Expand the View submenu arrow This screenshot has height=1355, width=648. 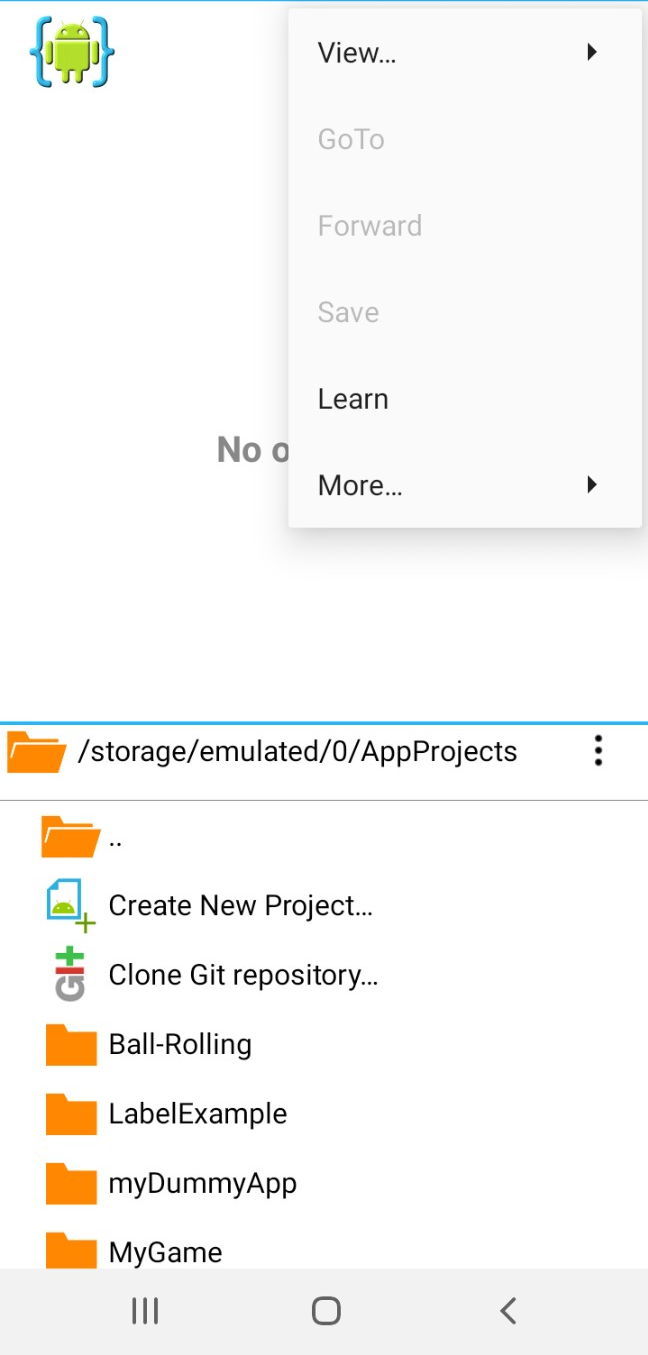[x=592, y=52]
